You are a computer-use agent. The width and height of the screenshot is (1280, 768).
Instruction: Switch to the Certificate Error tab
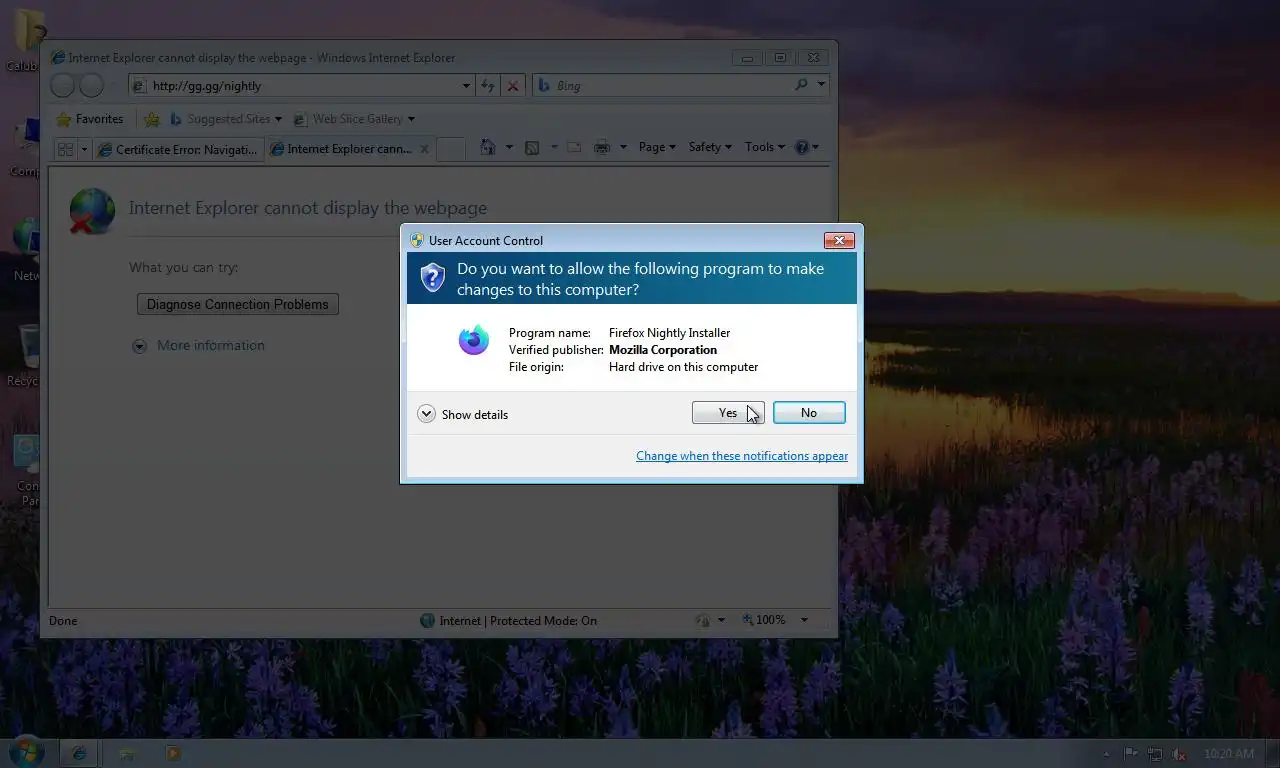(178, 149)
